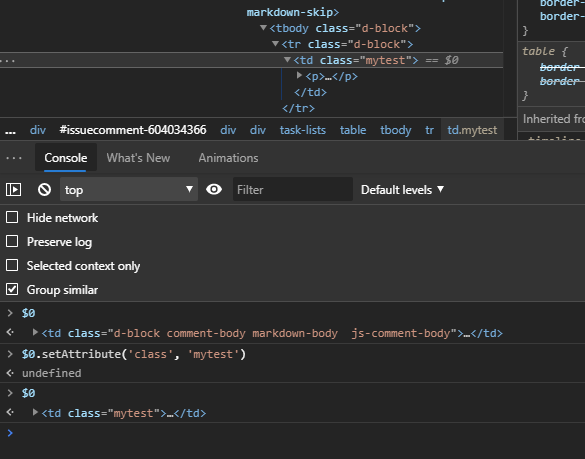Click breadcrumb overflow ellipsis at left
Image resolution: width=585 pixels, height=459 pixels.
(x=10, y=130)
